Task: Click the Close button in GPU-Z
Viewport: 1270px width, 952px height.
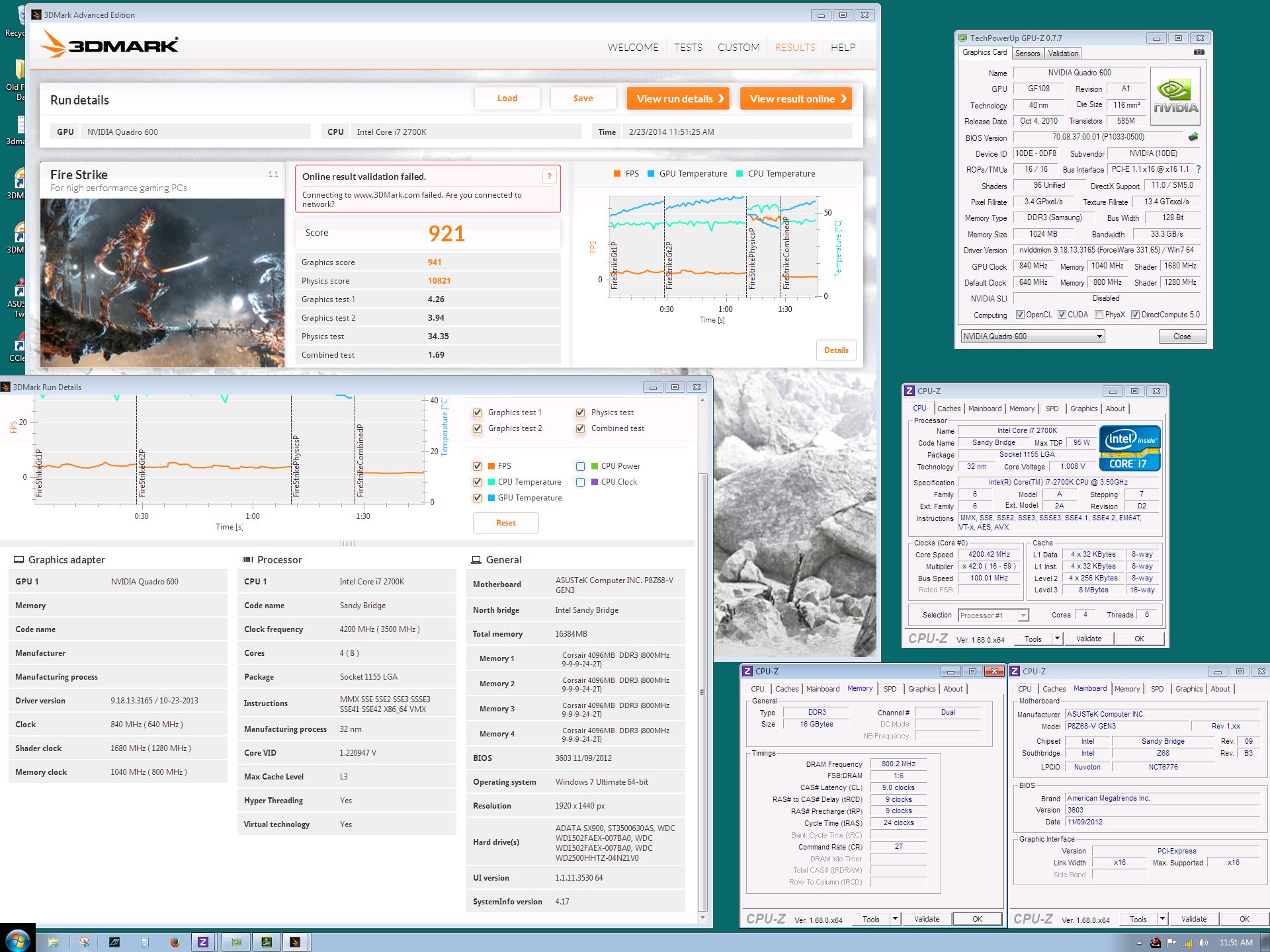Action: click(x=1182, y=337)
